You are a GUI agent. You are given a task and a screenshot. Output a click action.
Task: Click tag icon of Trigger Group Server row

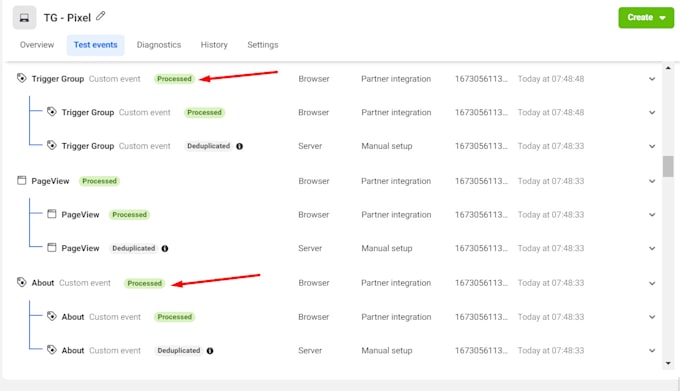coord(52,145)
